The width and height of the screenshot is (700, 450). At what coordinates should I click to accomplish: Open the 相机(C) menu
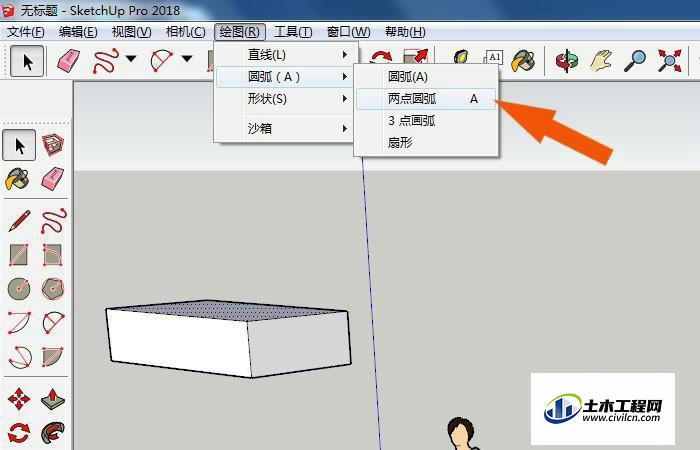pyautogui.click(x=185, y=32)
